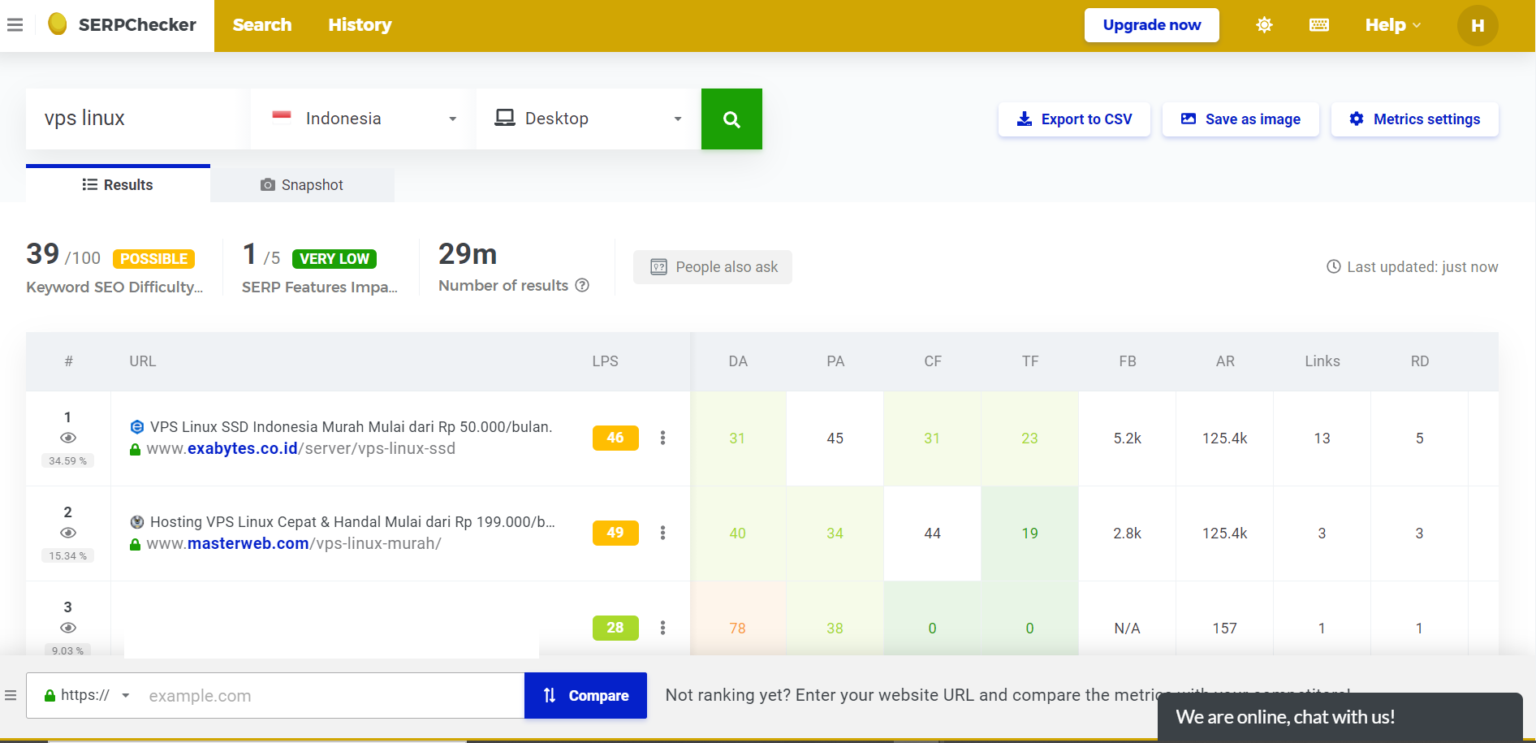Expand the Indonesia location dropdown

[x=364, y=119]
